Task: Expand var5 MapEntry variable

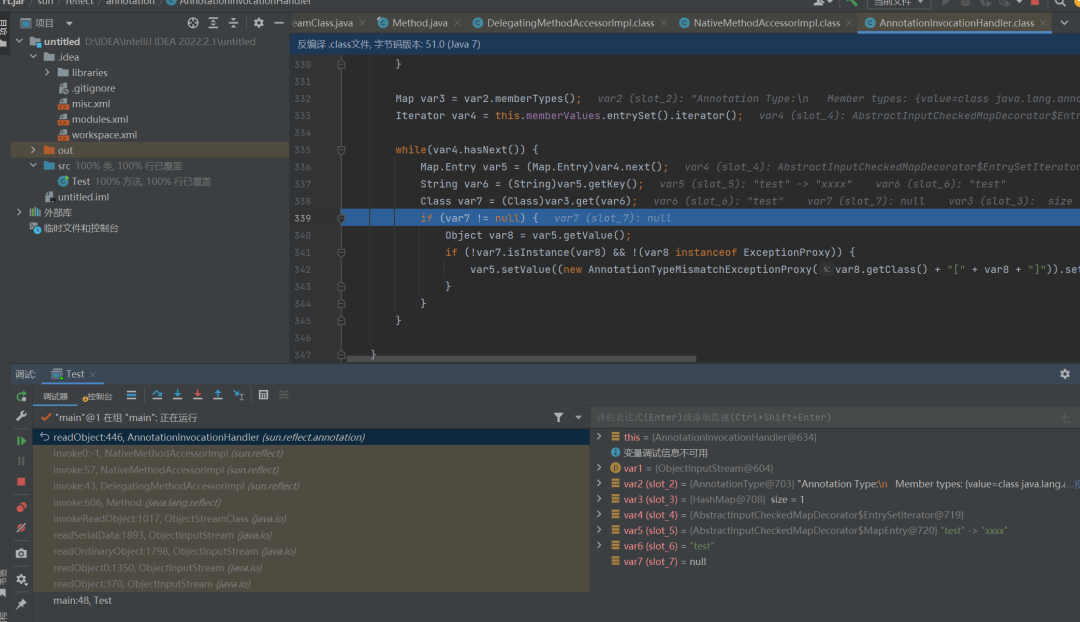Action: (599, 530)
